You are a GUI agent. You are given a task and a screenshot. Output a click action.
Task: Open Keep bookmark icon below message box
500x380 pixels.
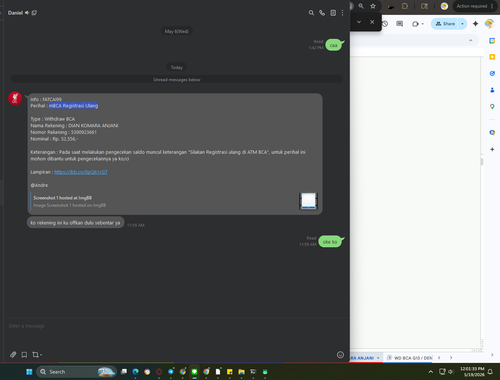tap(24, 355)
